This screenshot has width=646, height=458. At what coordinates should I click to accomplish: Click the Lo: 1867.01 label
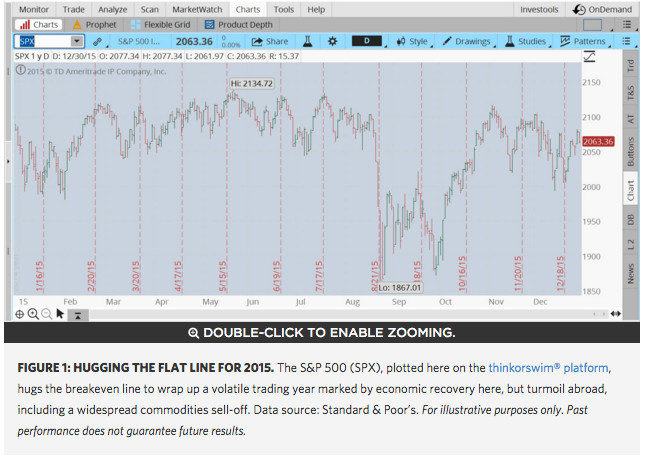point(400,287)
